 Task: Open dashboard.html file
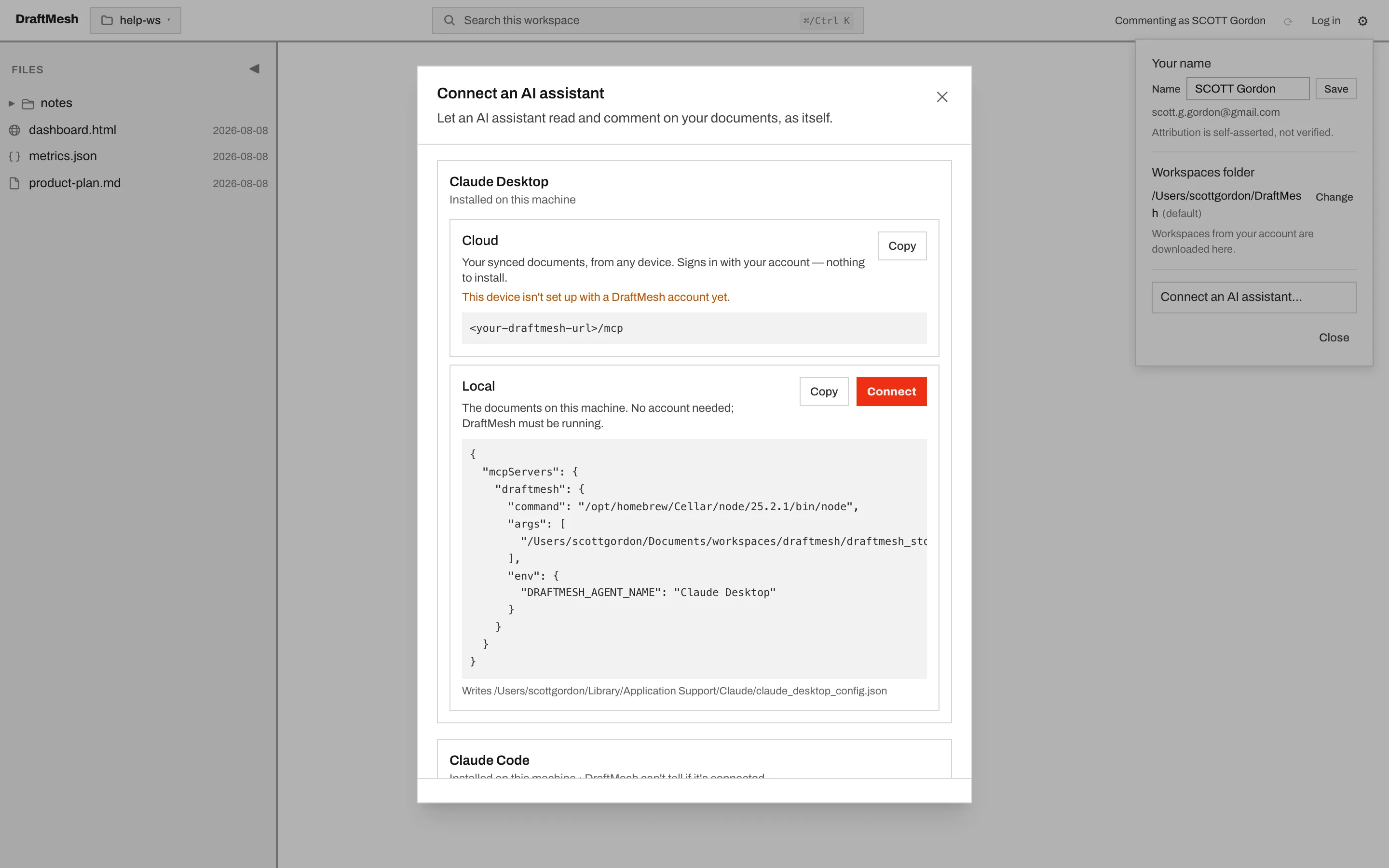[x=138, y=130]
